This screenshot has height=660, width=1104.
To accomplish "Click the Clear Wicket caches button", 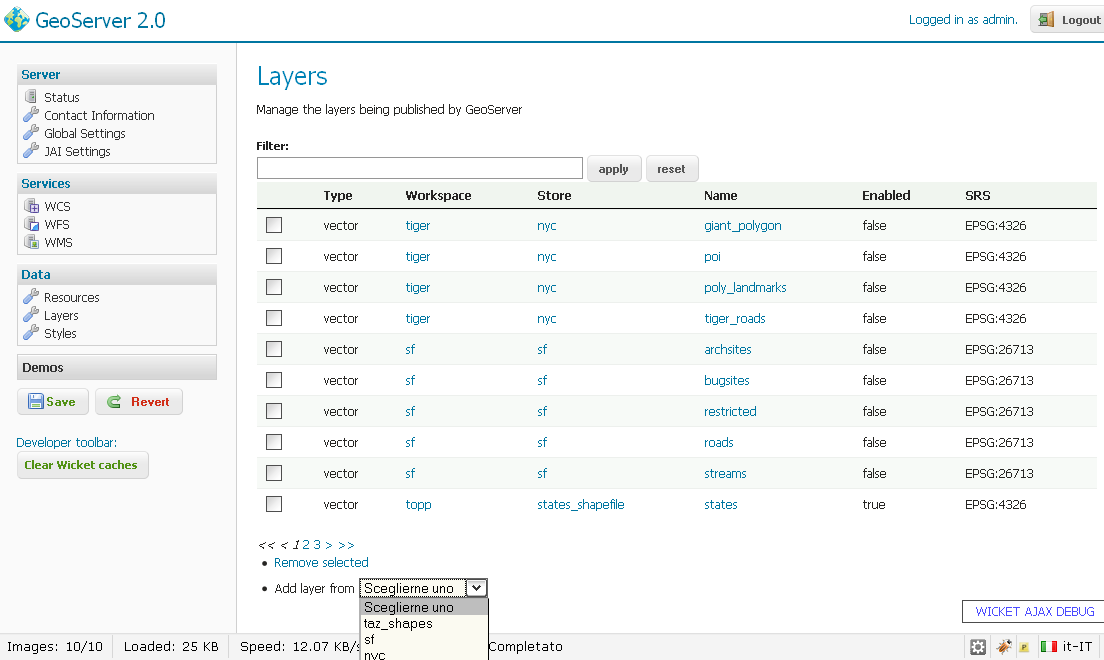I will (82, 465).
